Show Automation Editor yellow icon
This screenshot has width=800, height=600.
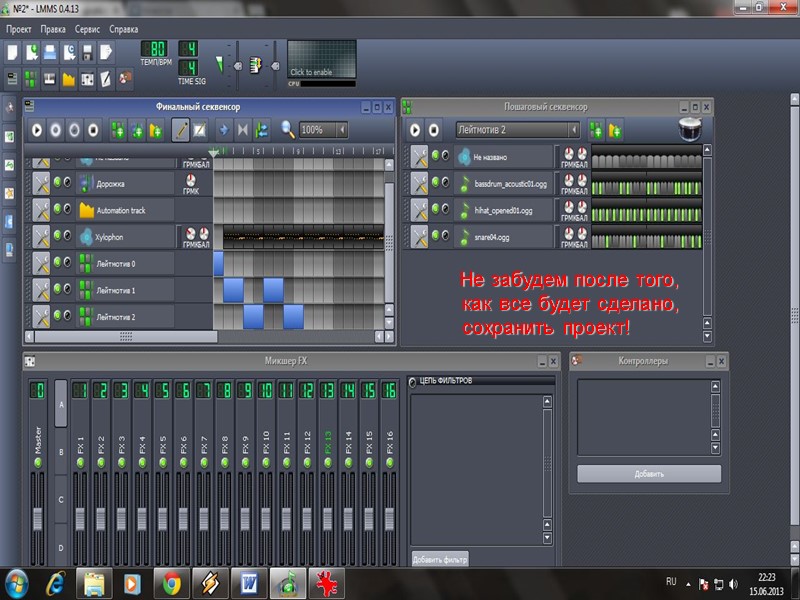(x=68, y=79)
